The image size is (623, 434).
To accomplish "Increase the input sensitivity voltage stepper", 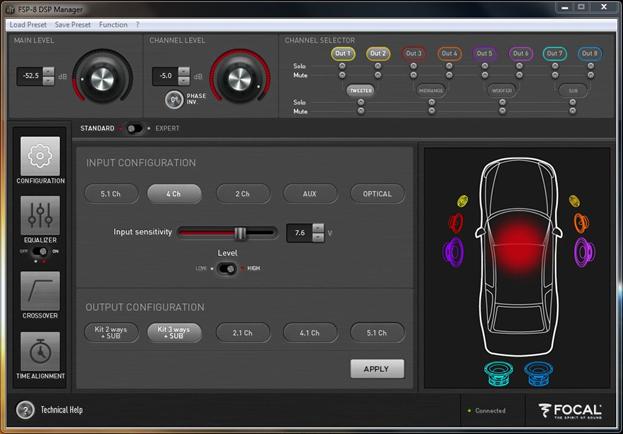I will (318, 227).
